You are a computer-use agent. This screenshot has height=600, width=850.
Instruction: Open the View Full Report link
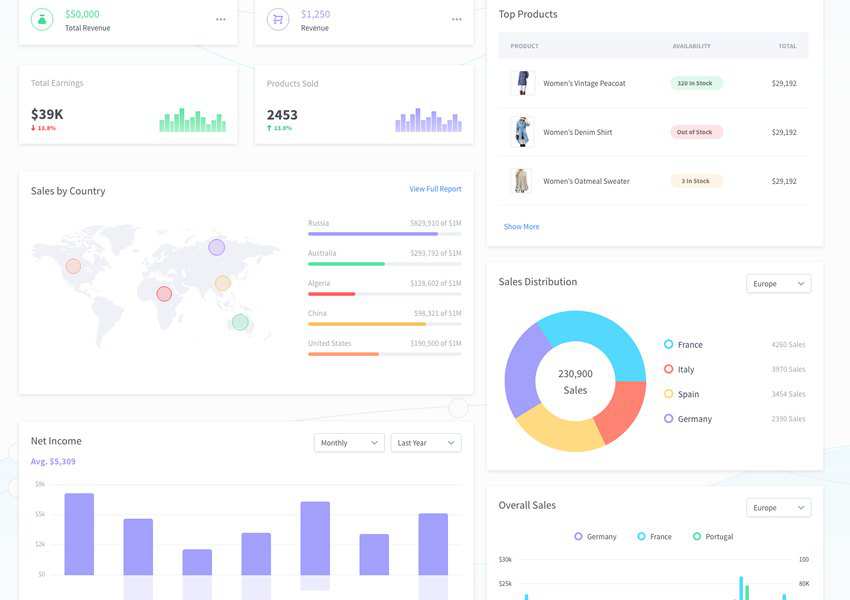435,189
